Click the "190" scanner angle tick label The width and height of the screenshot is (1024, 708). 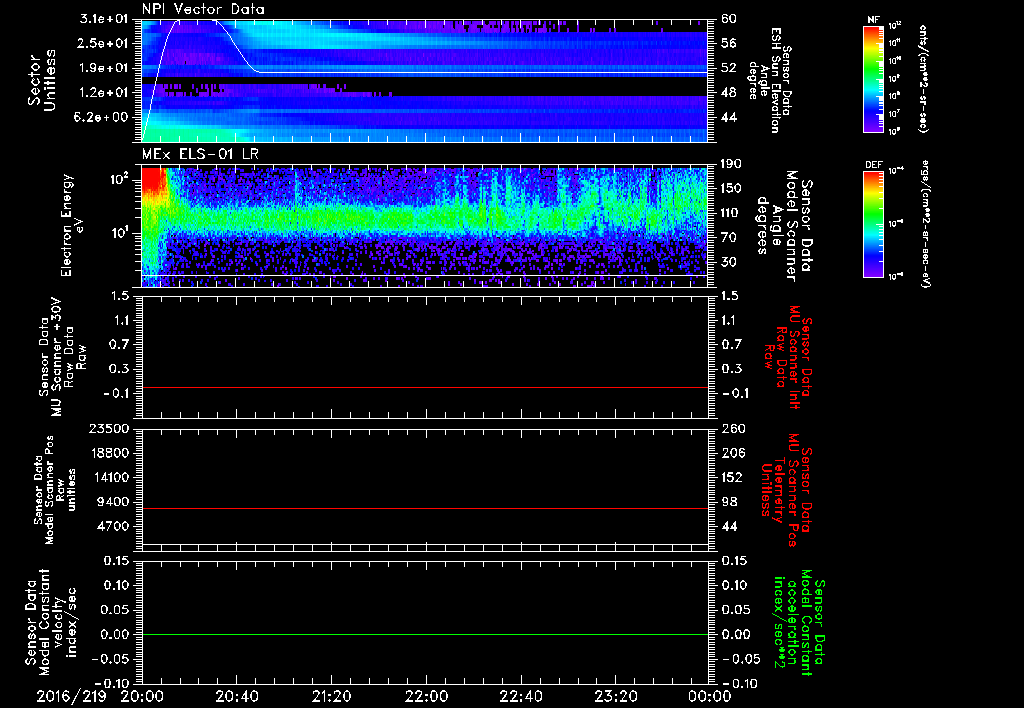coord(731,164)
